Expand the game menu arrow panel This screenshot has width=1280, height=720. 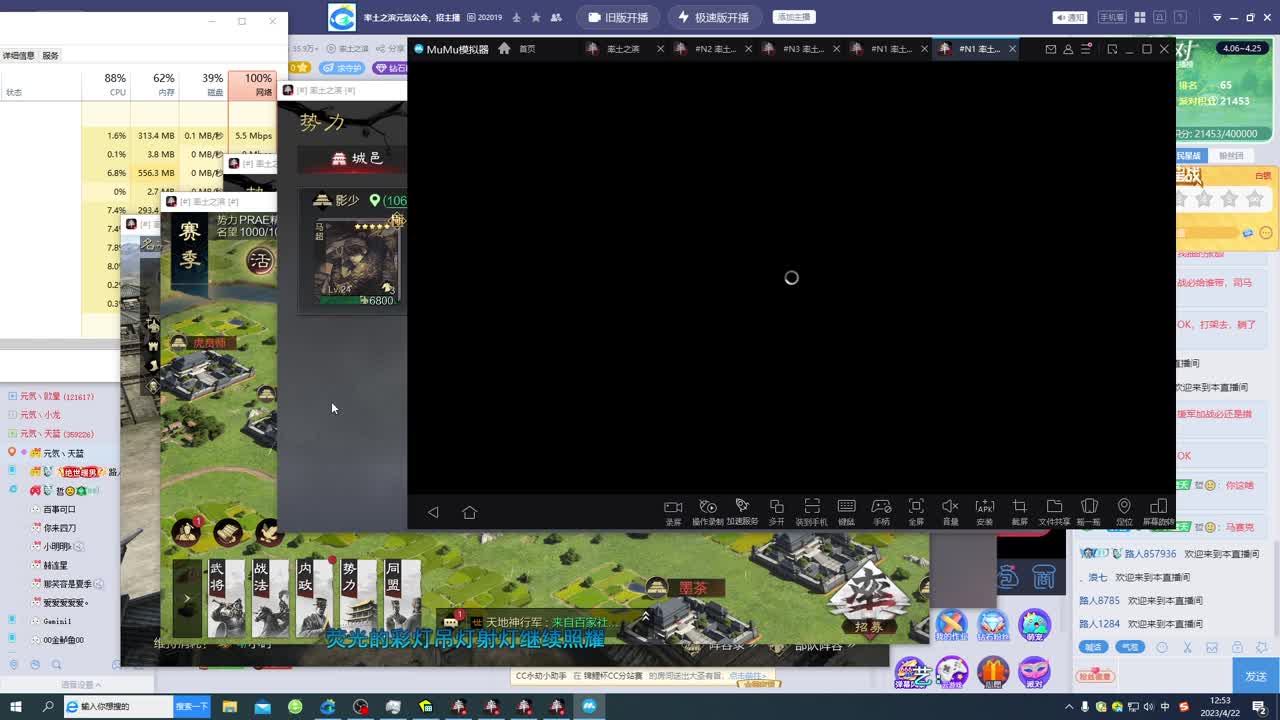[187, 598]
